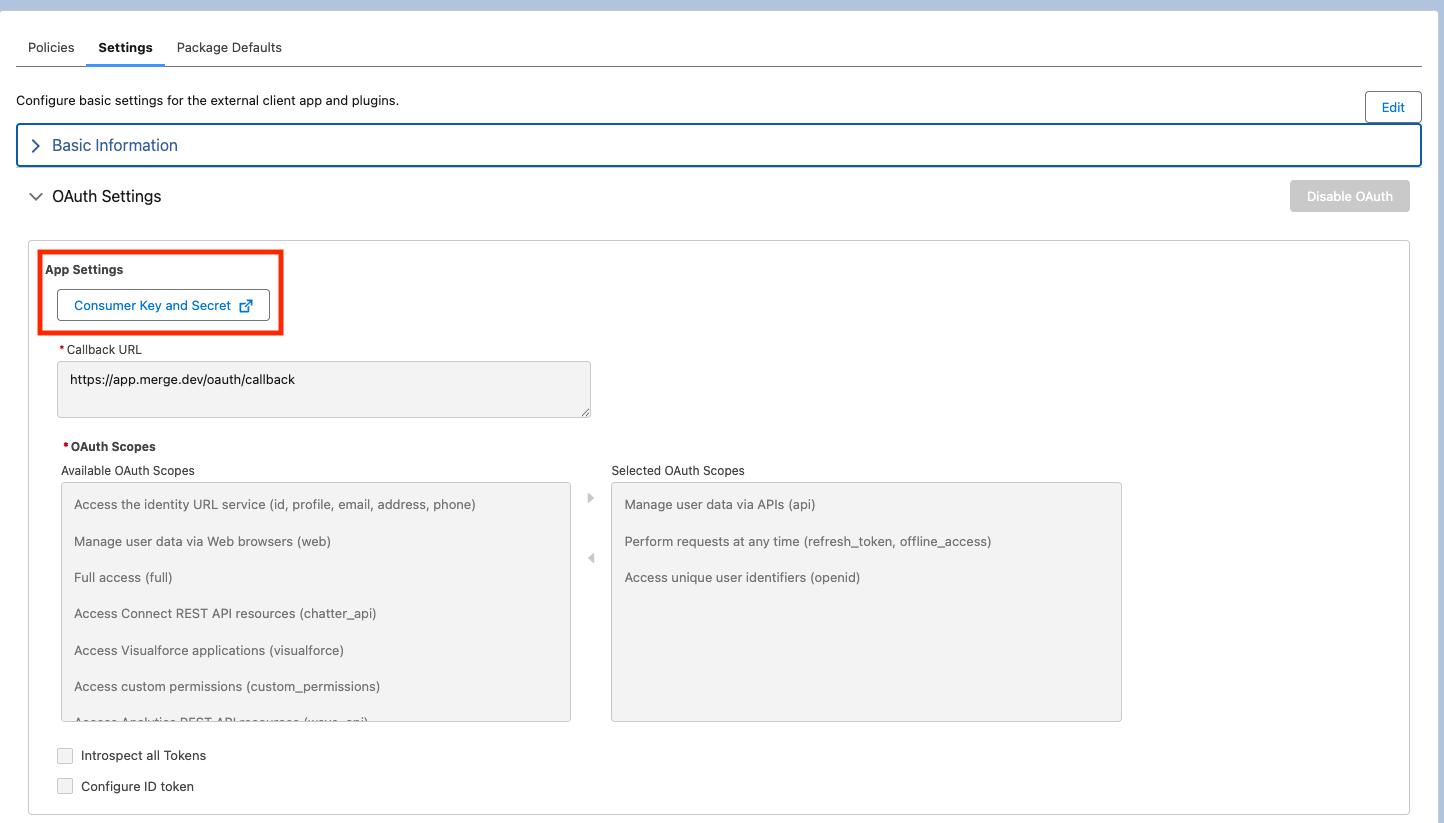The image size is (1444, 823).
Task: Switch to the Package Defaults tab
Action: point(229,48)
